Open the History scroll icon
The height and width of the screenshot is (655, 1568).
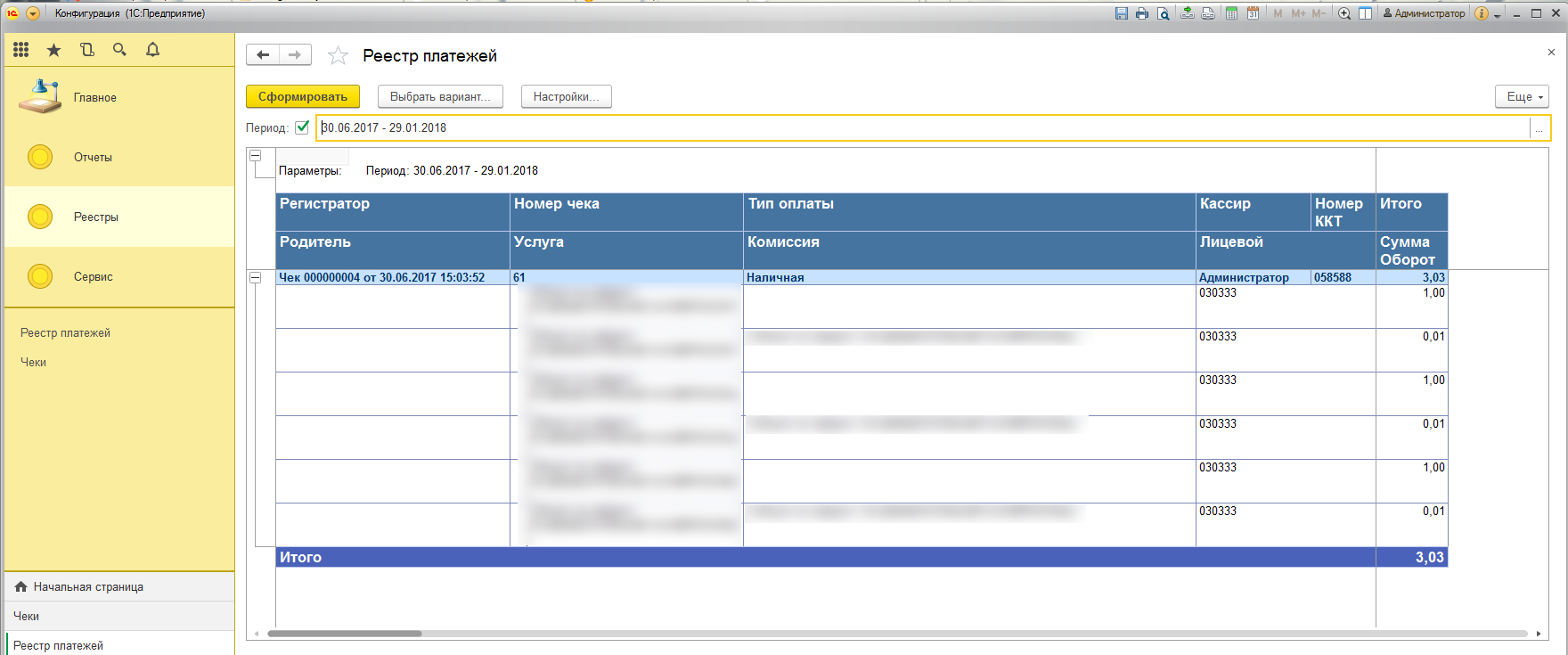tap(87, 50)
